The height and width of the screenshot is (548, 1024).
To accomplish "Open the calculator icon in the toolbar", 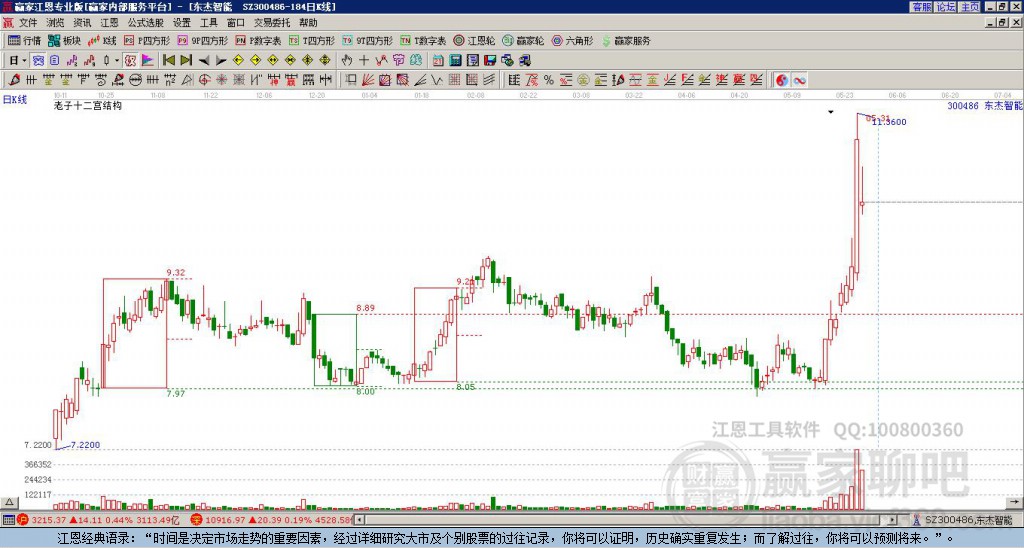I will coord(455,61).
